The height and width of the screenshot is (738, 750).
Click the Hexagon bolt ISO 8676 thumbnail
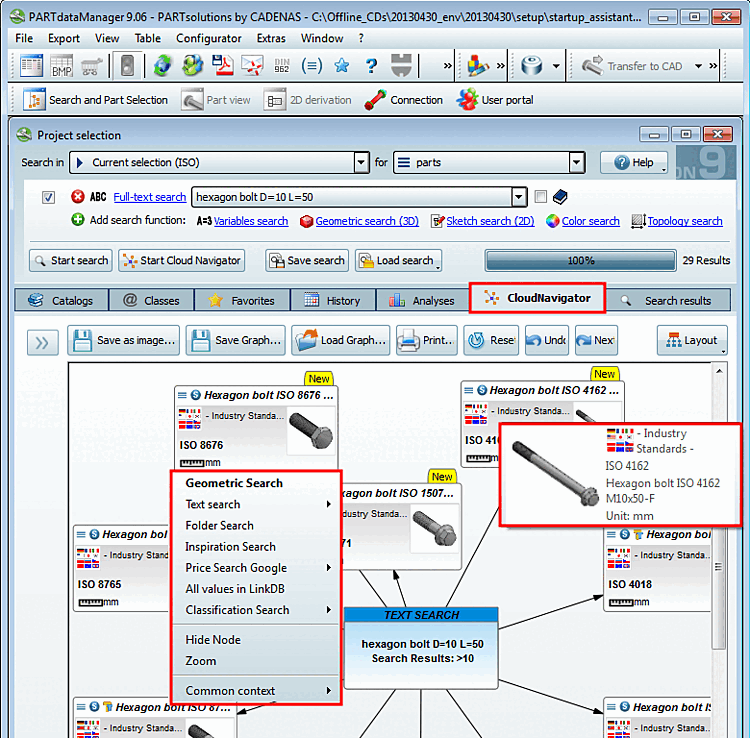[311, 430]
